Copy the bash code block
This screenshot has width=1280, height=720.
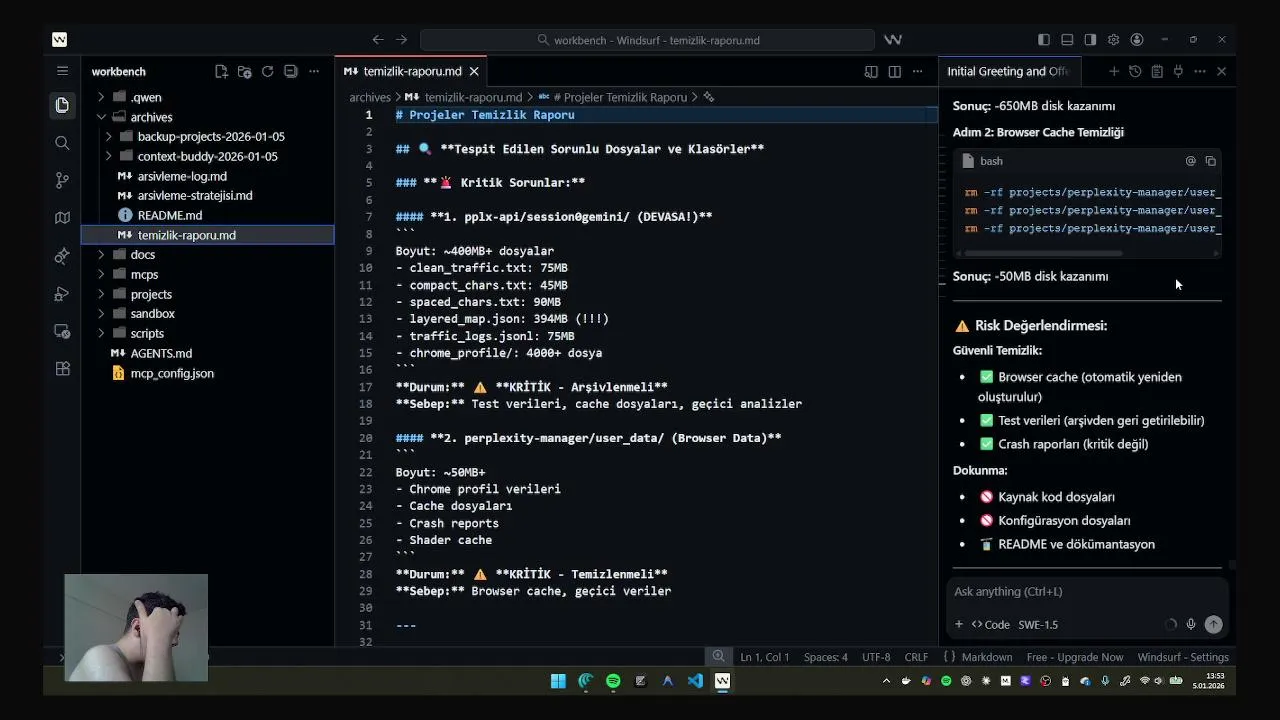click(x=1210, y=161)
